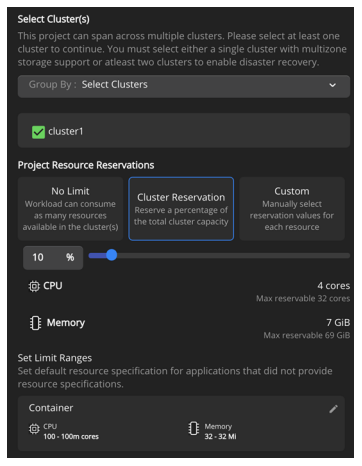Click the Container section title
362x466 pixels.
coord(51,408)
